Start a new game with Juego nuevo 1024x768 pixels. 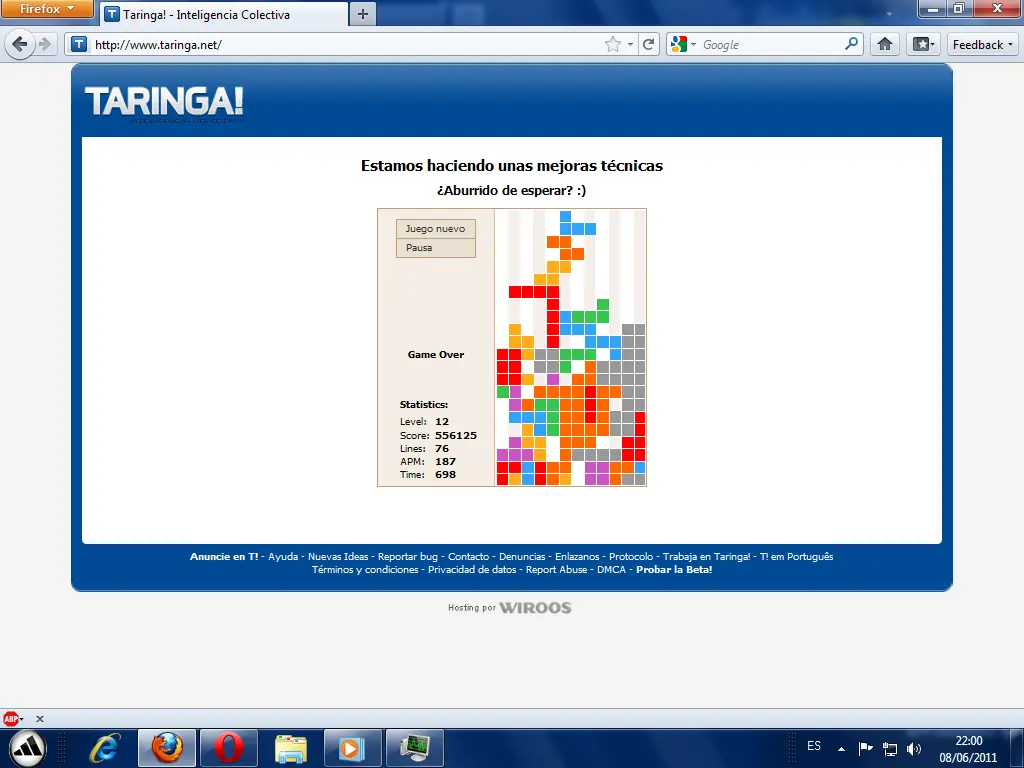click(436, 229)
